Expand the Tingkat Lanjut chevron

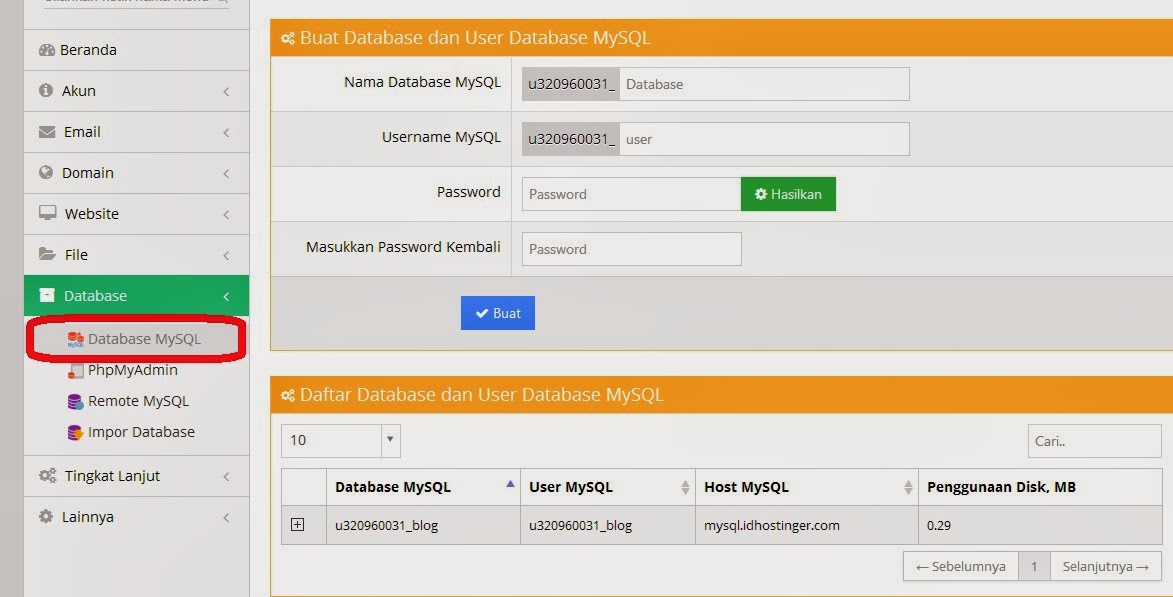pyautogui.click(x=226, y=477)
